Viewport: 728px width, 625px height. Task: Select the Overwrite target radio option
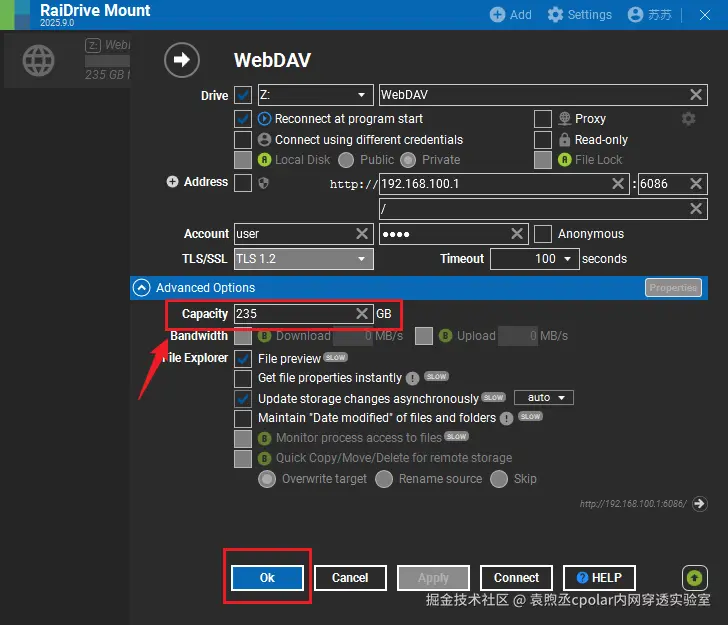pyautogui.click(x=267, y=479)
